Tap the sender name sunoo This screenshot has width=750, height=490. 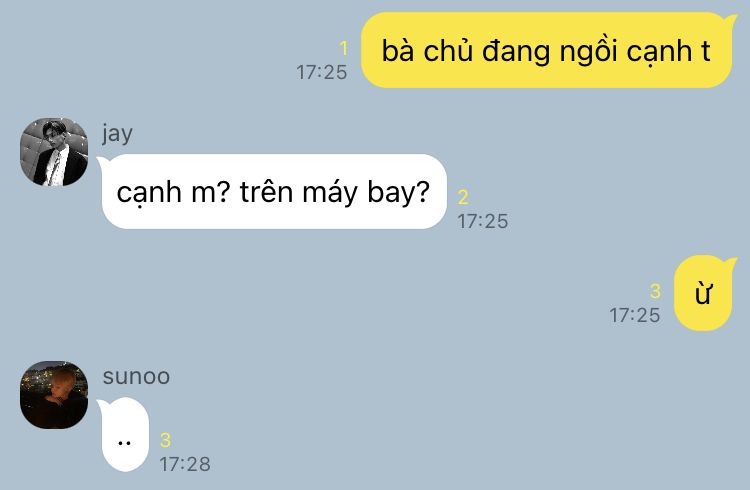(136, 377)
